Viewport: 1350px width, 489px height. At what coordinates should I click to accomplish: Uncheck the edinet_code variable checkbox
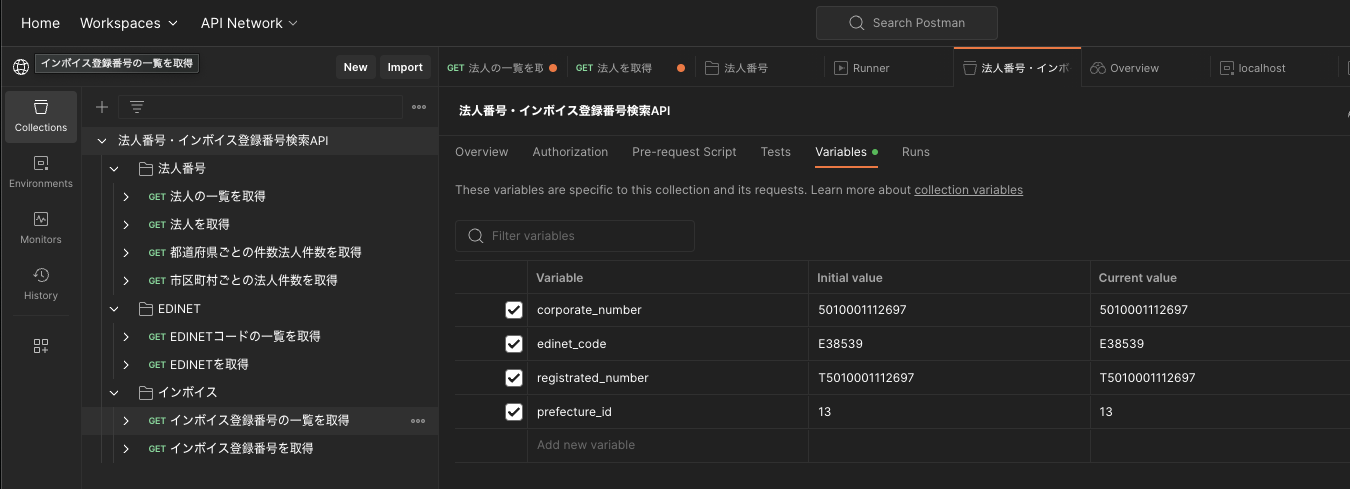point(514,344)
